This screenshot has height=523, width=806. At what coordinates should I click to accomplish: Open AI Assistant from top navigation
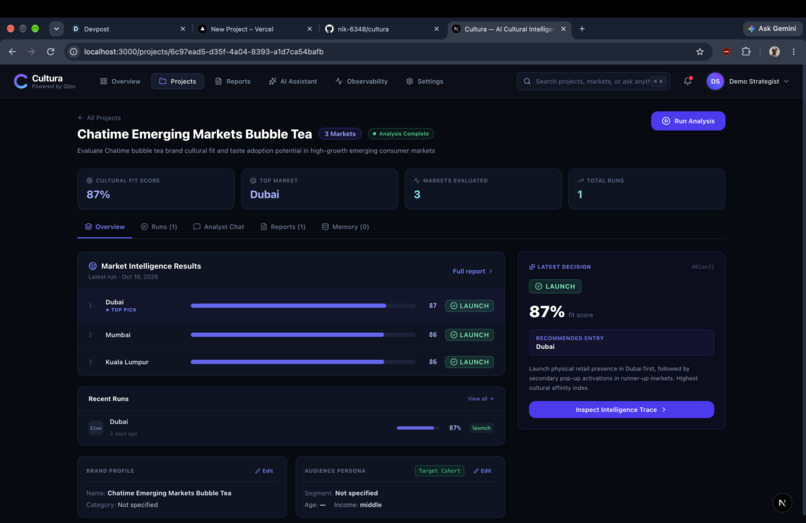coord(293,81)
